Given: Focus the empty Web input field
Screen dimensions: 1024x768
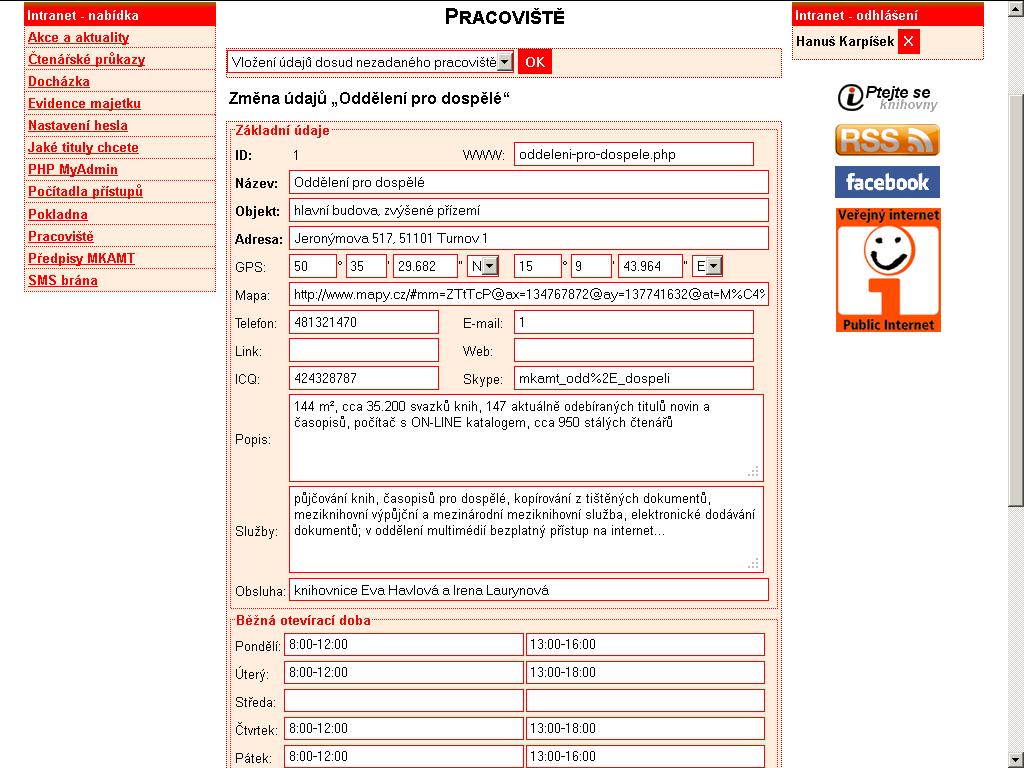Looking at the screenshot, I should pos(633,350).
